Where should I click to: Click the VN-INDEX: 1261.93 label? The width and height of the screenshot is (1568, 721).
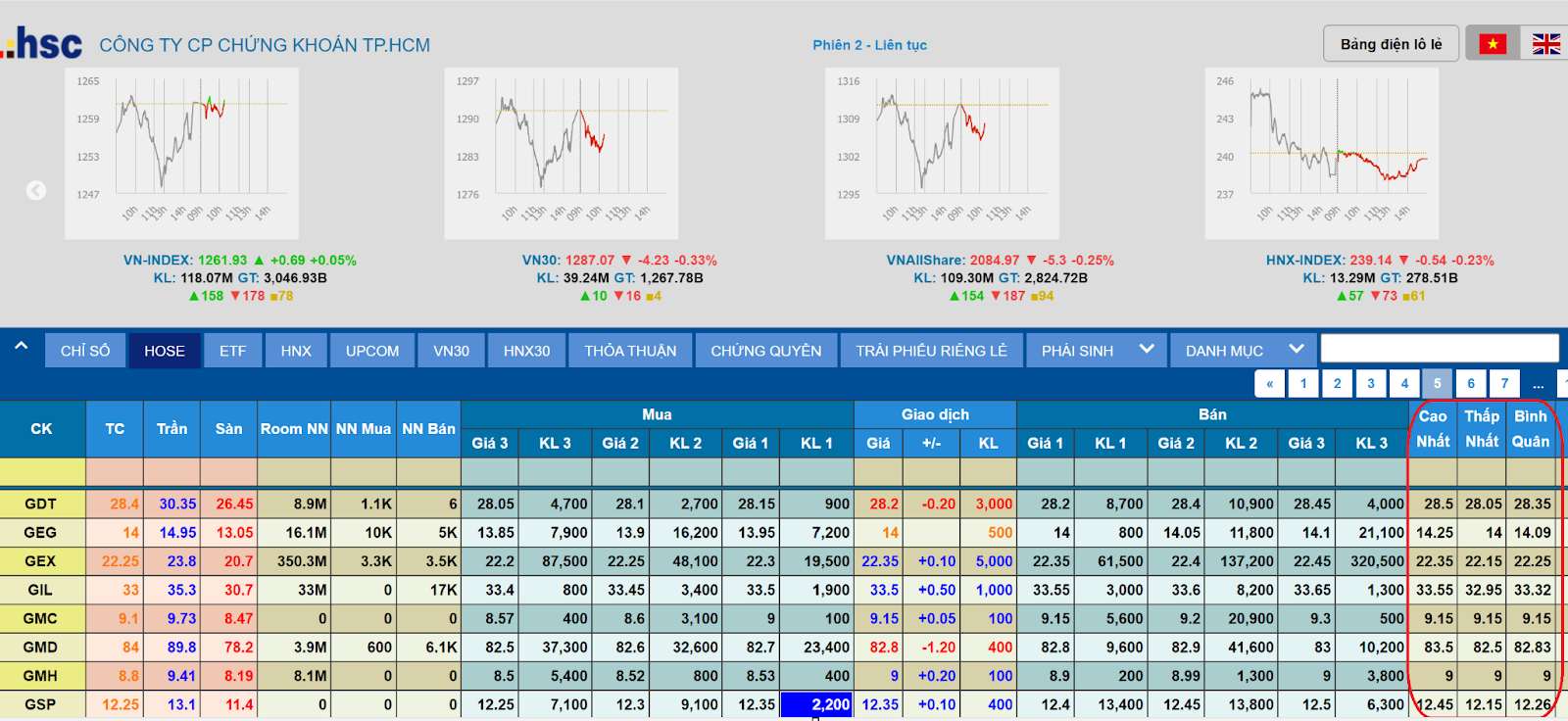(185, 260)
